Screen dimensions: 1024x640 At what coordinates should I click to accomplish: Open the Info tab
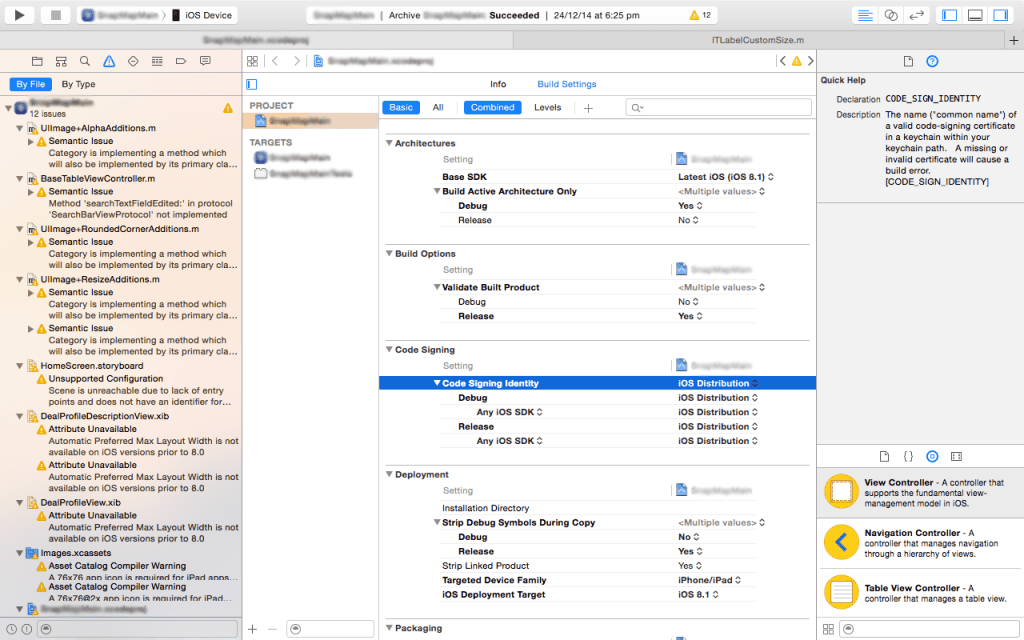498,84
